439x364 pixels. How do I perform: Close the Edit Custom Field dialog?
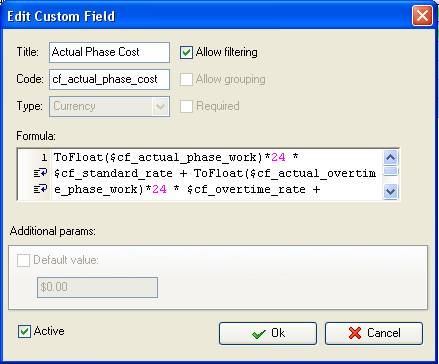pos(422,16)
